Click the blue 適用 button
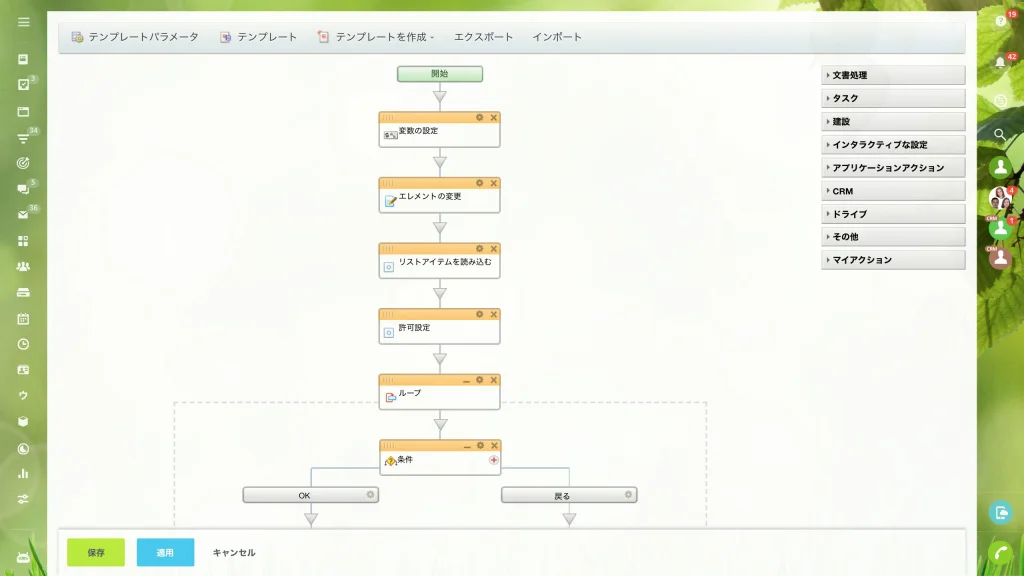The width and height of the screenshot is (1024, 576). pyautogui.click(x=165, y=552)
